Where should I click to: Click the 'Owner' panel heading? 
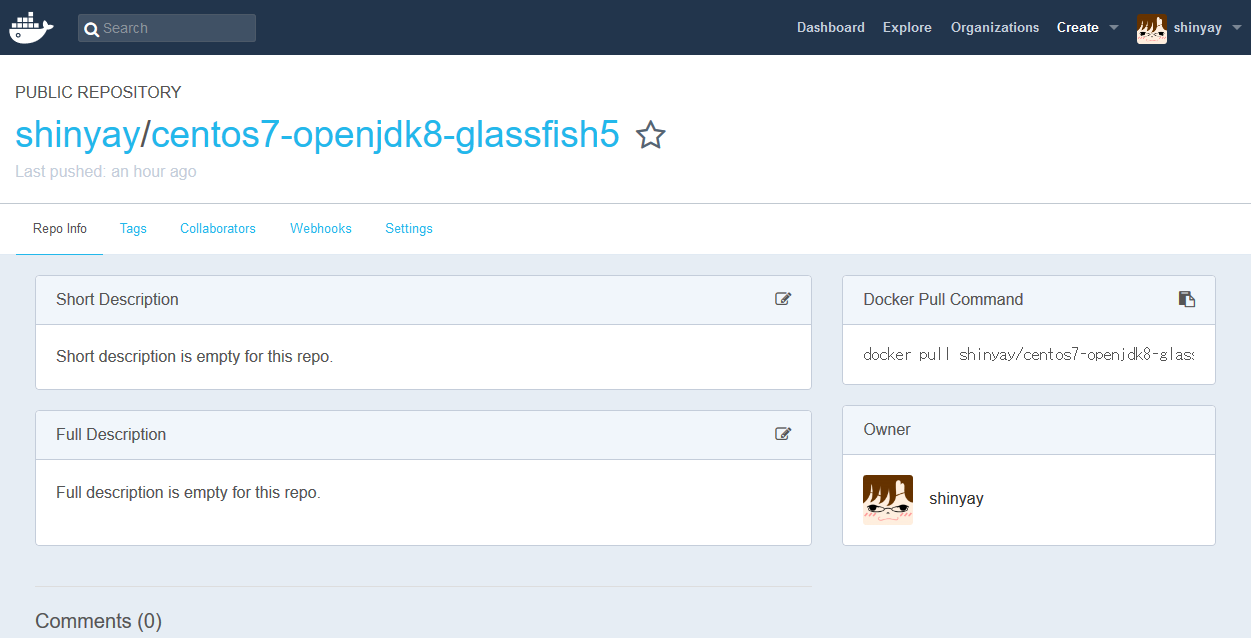(887, 429)
